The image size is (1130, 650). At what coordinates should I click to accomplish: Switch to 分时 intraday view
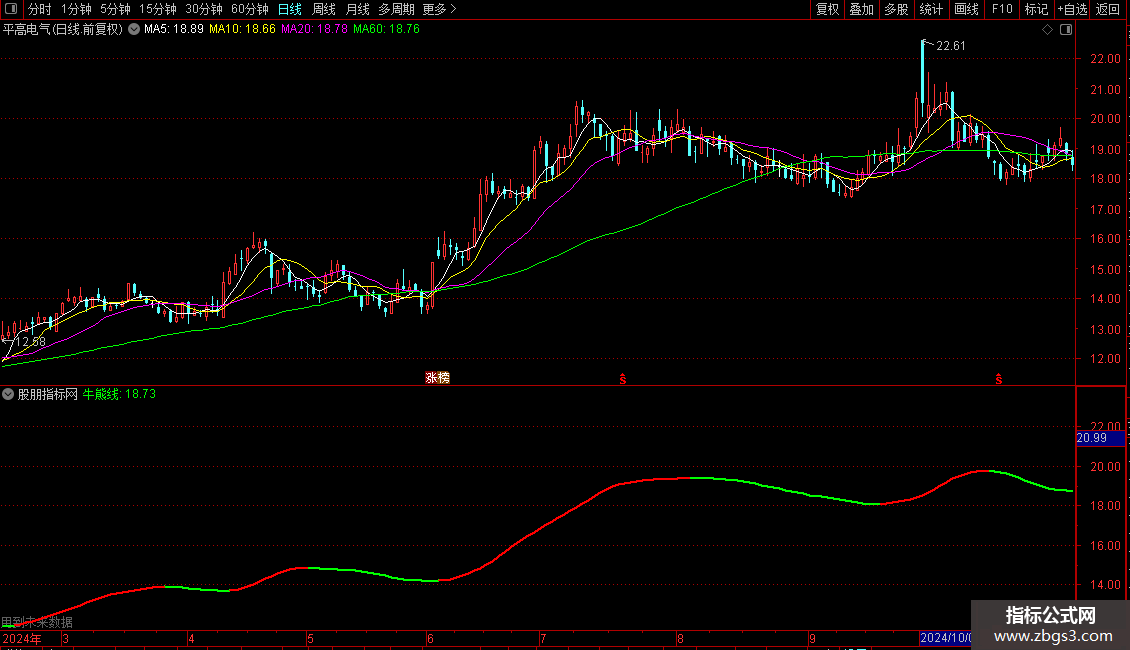coord(40,9)
